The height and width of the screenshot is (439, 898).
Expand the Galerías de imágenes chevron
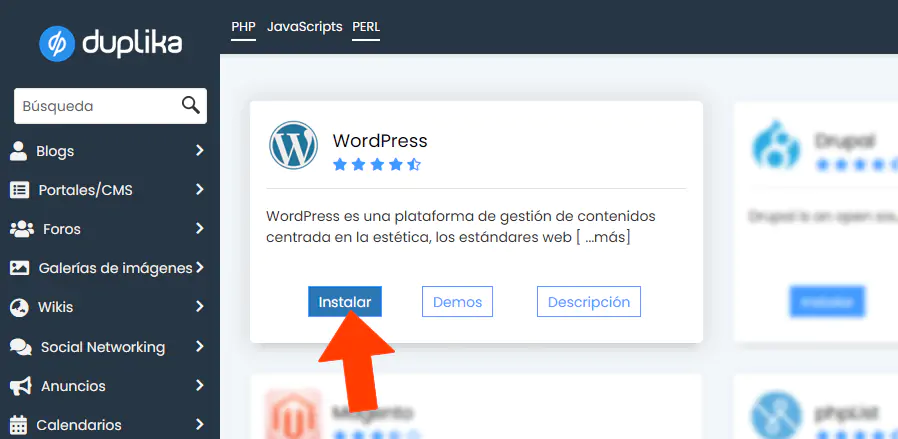[x=199, y=267]
